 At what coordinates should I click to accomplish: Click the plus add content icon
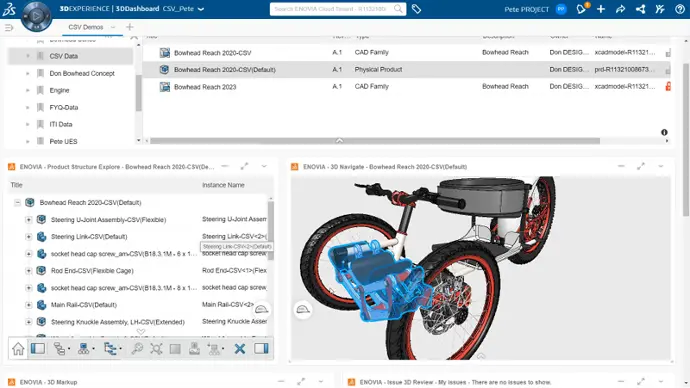(601, 9)
